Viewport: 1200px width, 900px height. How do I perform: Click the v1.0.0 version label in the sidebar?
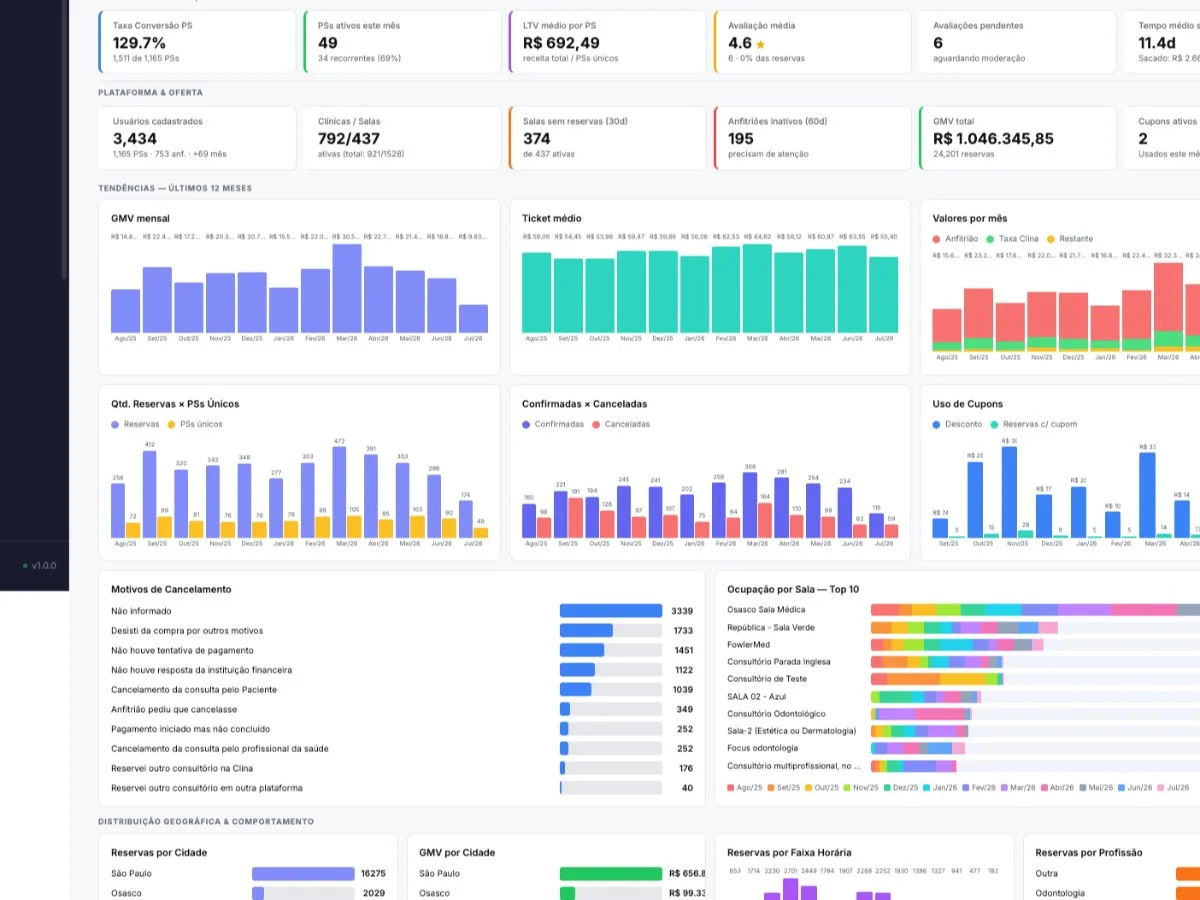(44, 566)
